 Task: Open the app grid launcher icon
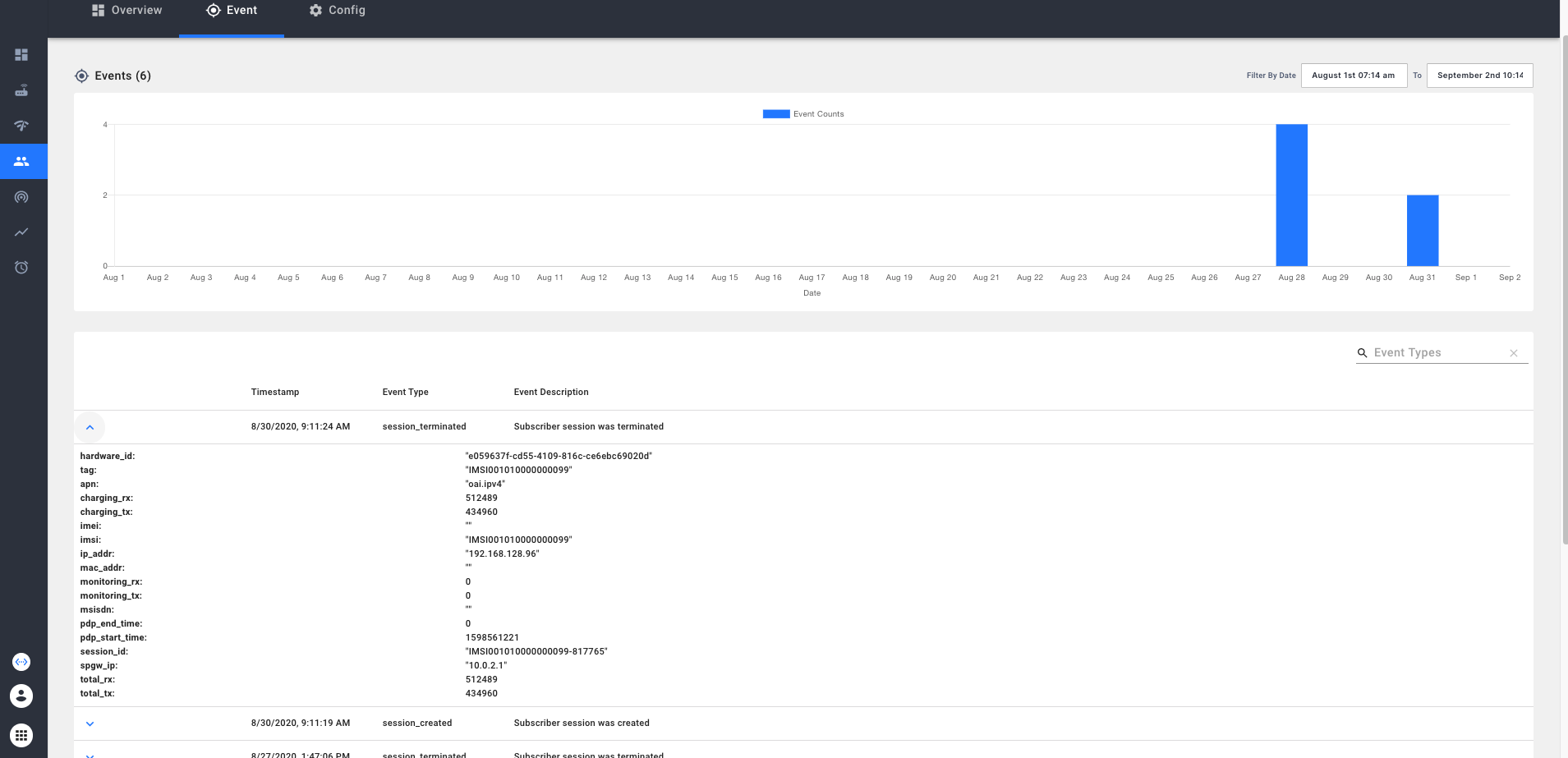click(x=21, y=735)
